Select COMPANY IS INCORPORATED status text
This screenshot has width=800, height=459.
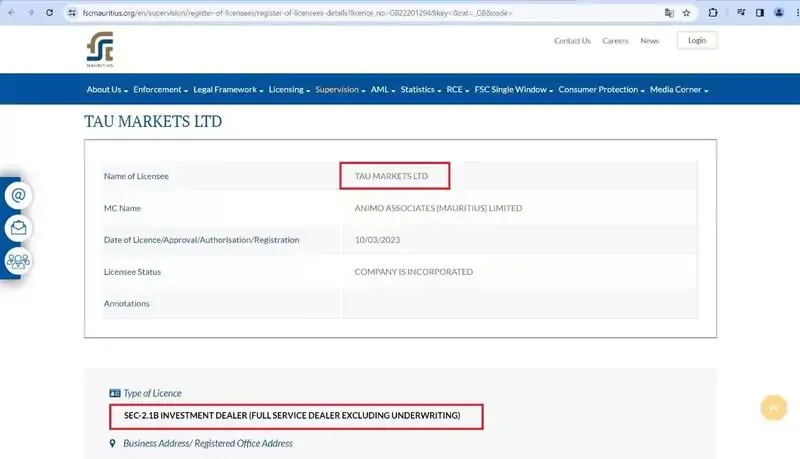click(414, 272)
